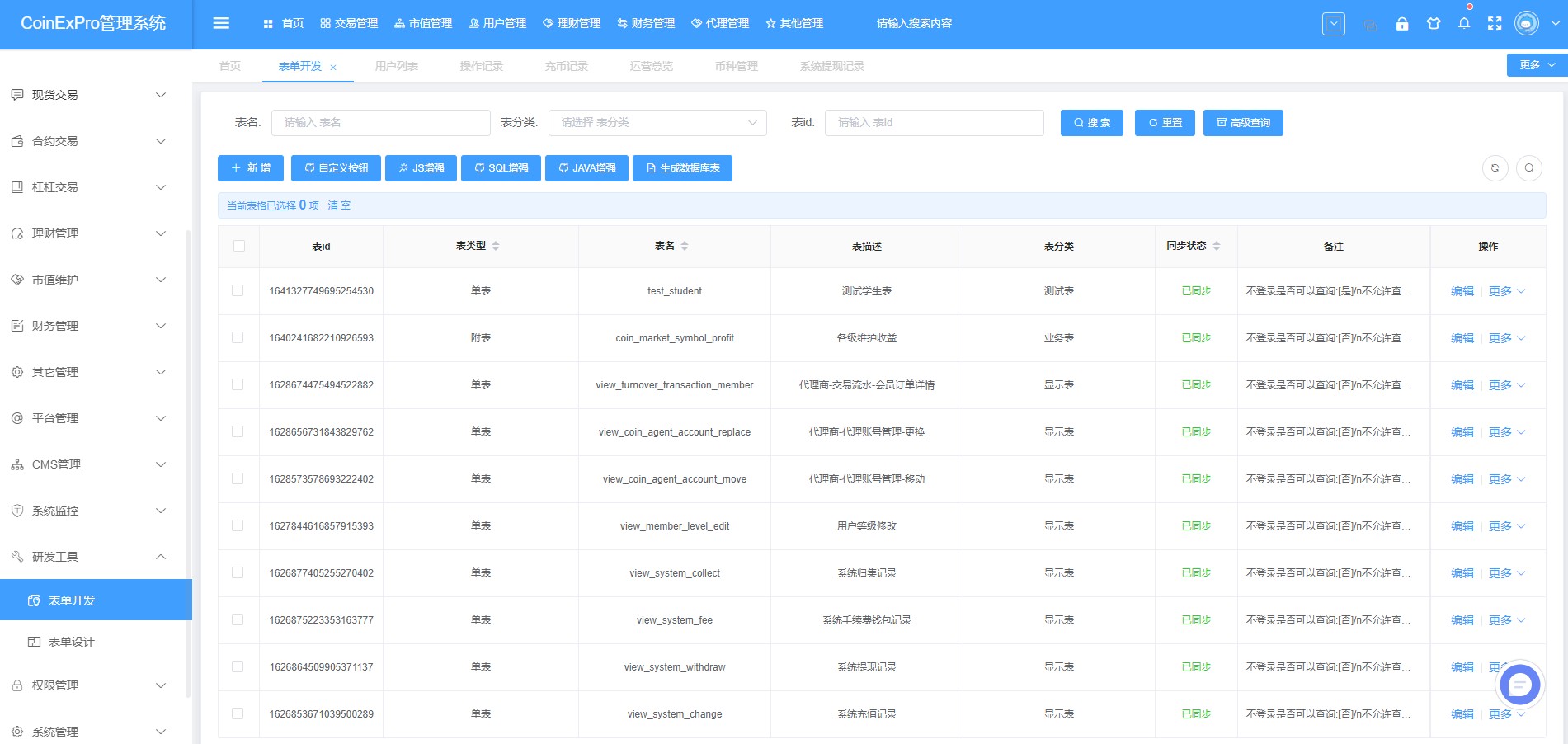Click the chat bubbles icon in header
Screen dimensions: 1568x744
coord(1370,25)
